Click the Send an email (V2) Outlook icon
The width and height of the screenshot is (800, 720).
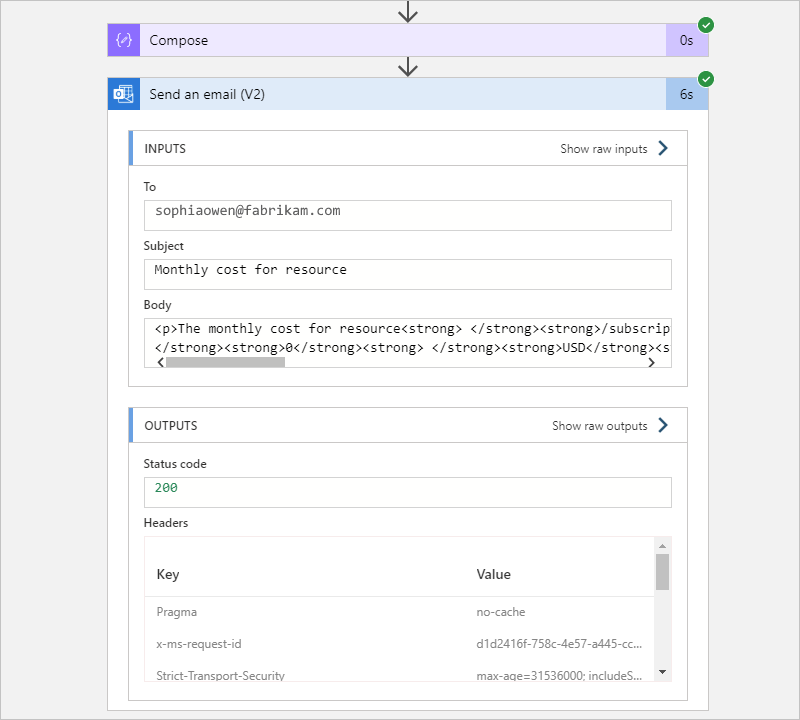123,94
